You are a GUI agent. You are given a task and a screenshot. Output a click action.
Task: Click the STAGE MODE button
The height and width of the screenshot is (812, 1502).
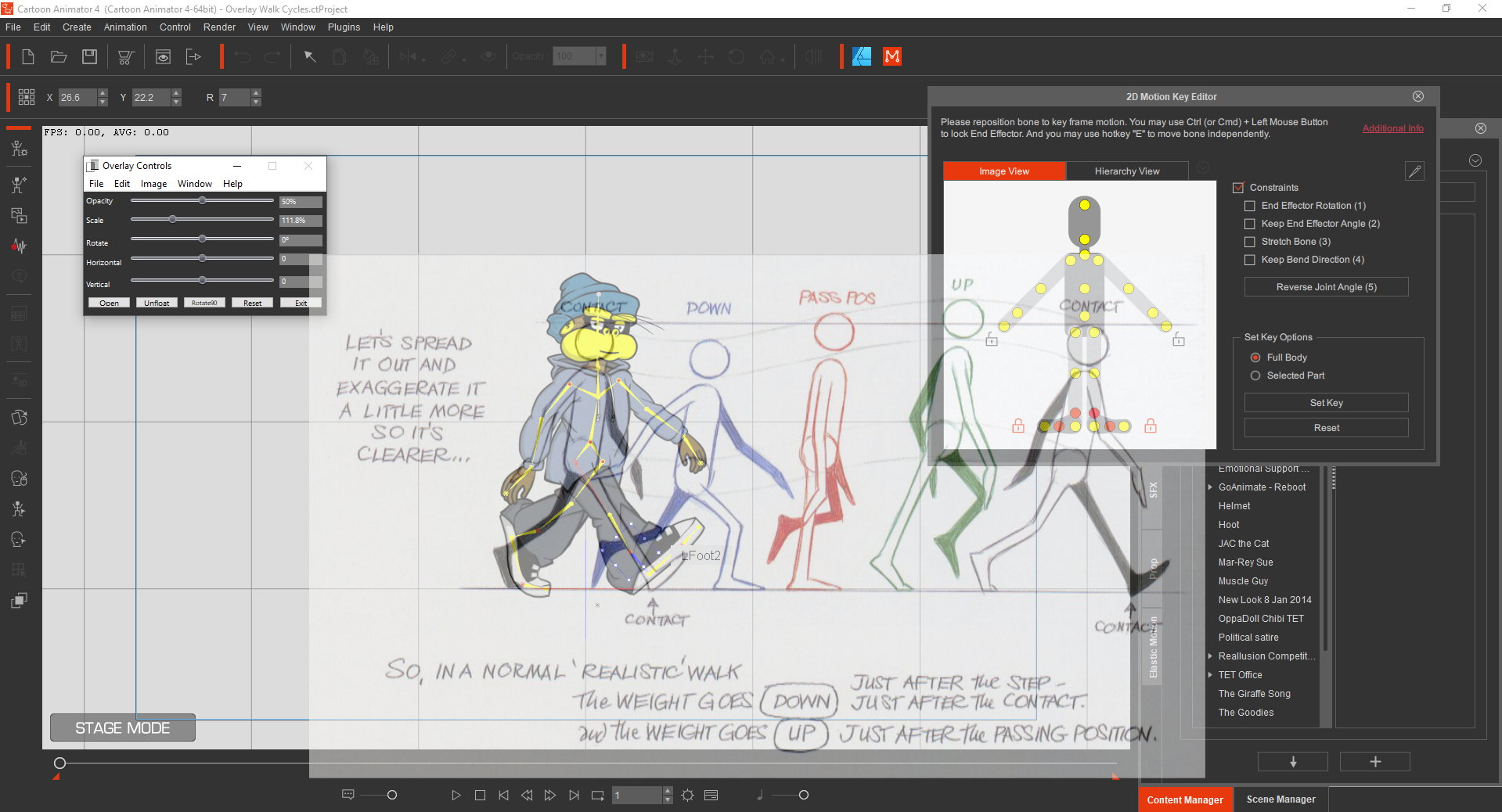(123, 728)
